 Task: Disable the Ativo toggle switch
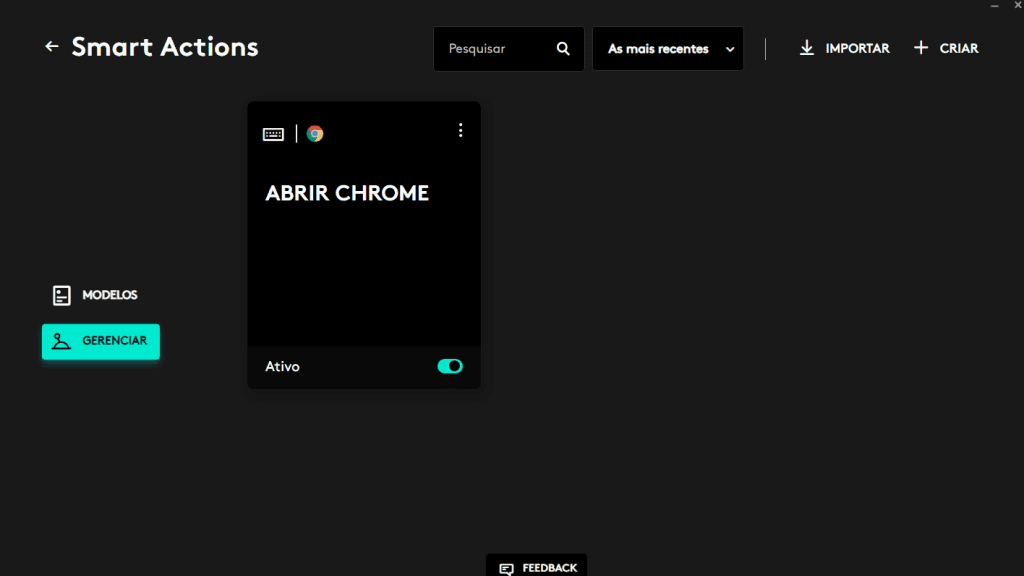pos(450,366)
